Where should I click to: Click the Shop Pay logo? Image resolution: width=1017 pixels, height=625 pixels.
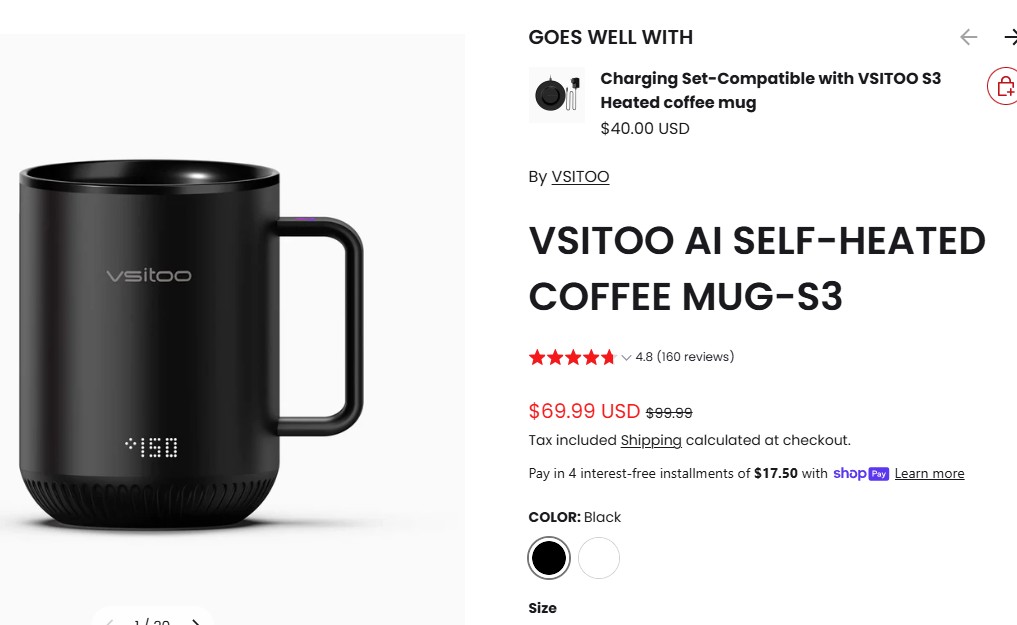(x=860, y=473)
